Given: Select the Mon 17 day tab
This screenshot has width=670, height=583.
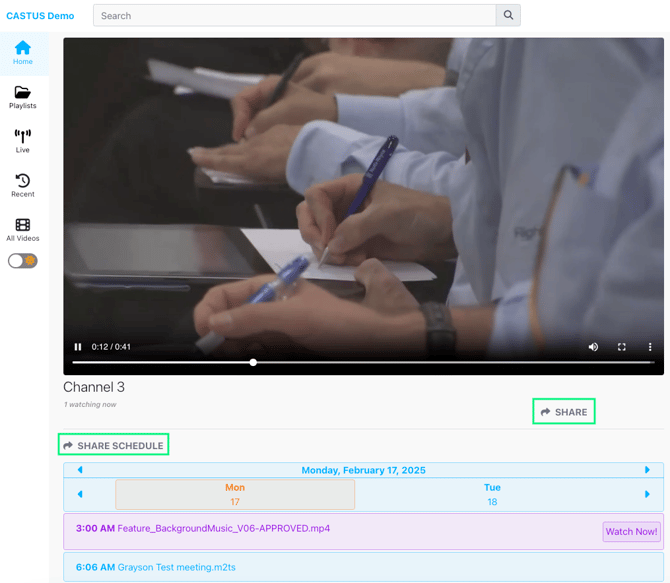Looking at the screenshot, I should (235, 494).
